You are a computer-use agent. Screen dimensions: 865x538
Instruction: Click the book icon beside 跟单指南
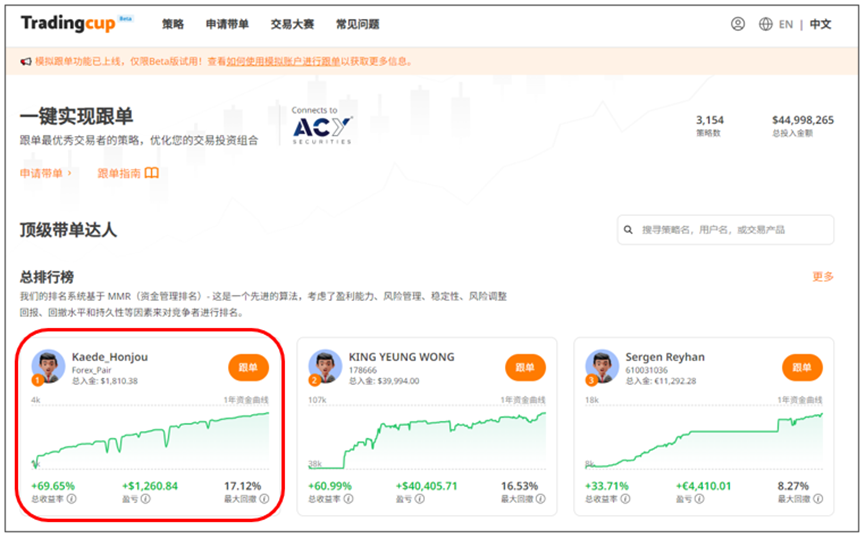coord(152,173)
